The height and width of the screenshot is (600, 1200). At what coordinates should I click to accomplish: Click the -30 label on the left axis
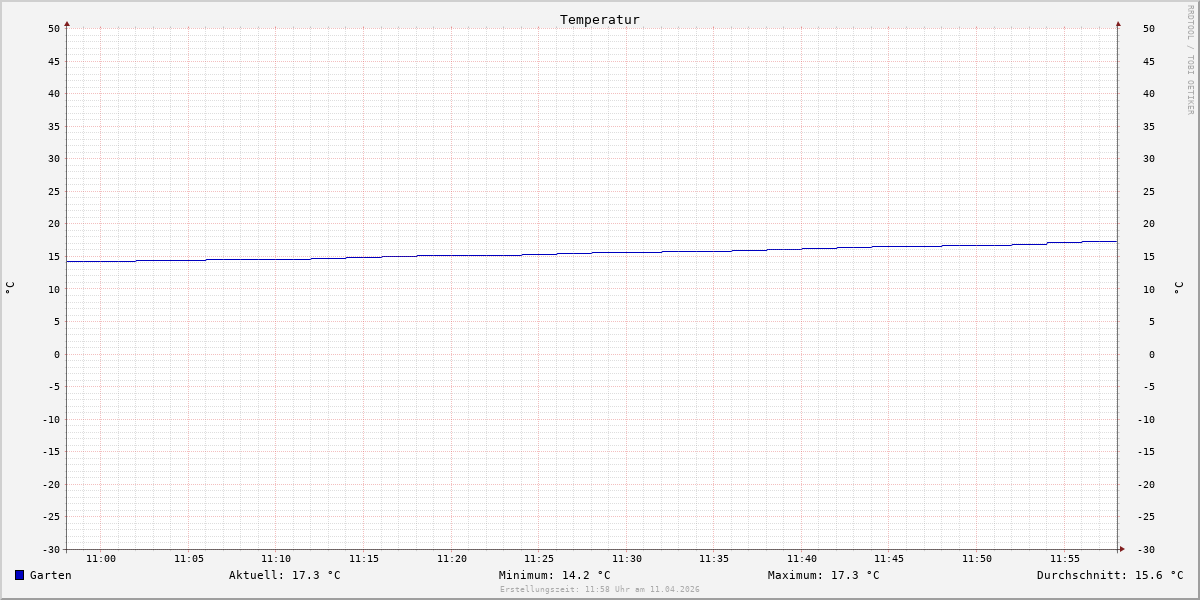51,550
